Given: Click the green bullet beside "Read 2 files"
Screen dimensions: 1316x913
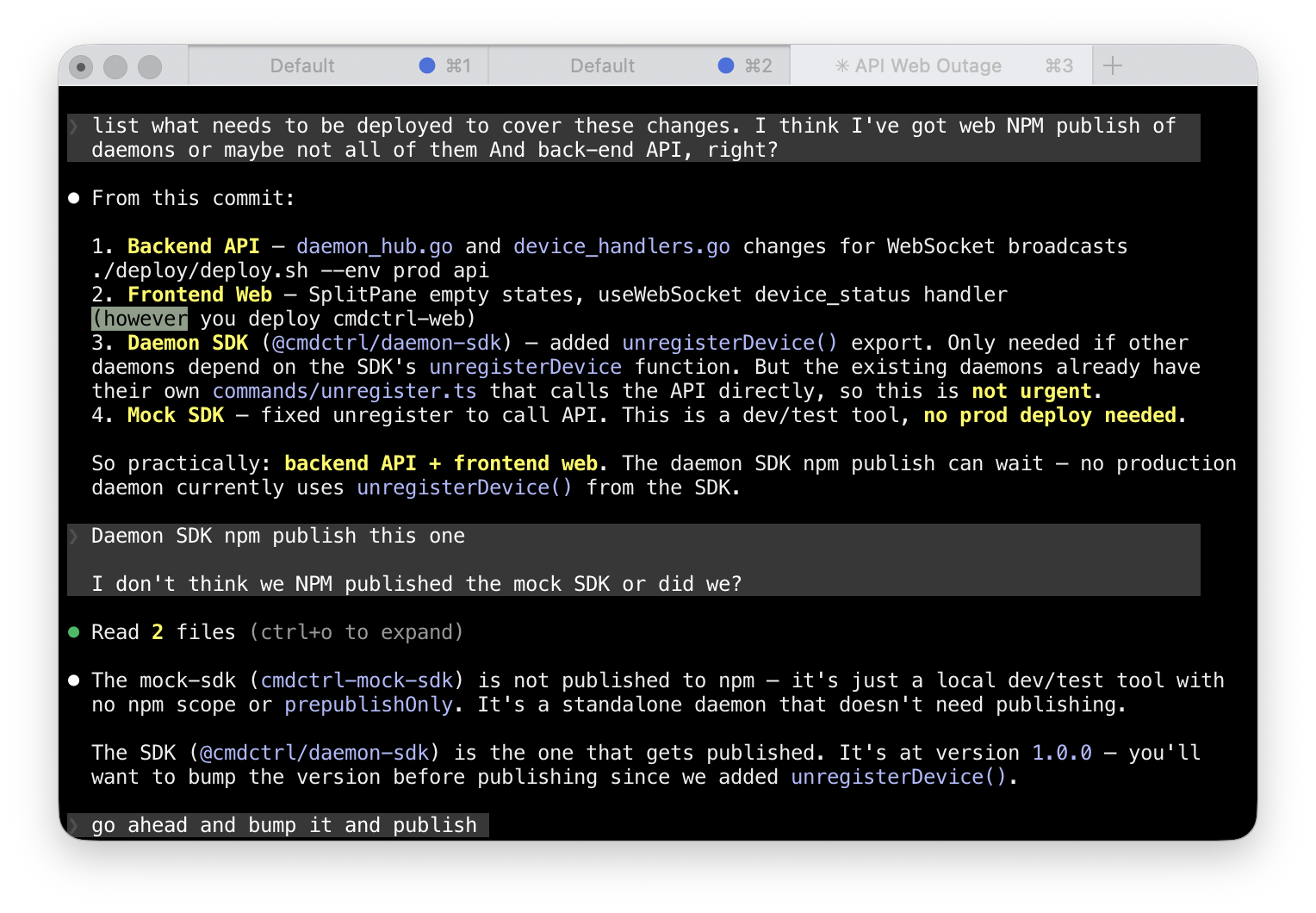Looking at the screenshot, I should pyautogui.click(x=74, y=631).
